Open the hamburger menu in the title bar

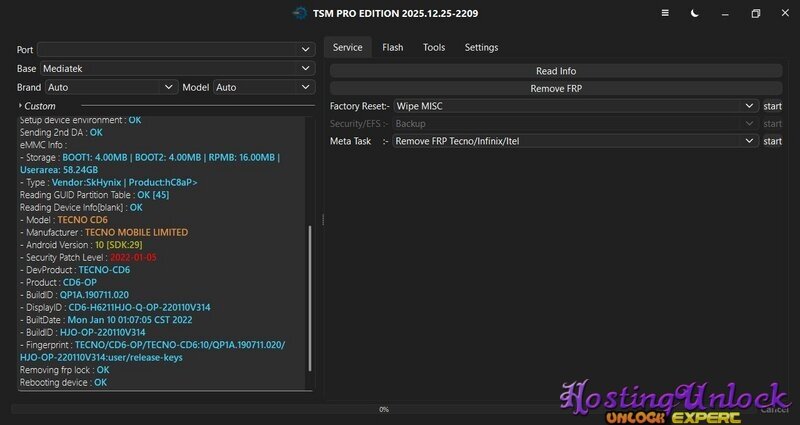point(666,14)
